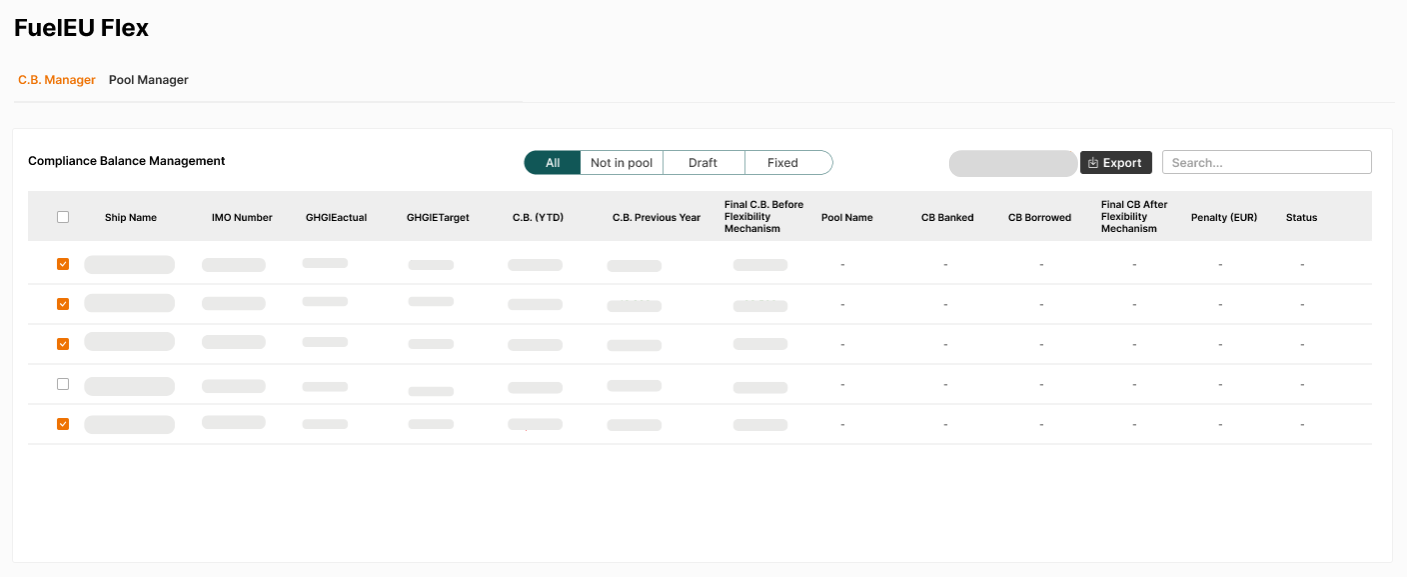Toggle the select-all checkbox in table header
This screenshot has height=577, width=1408.
pyautogui.click(x=63, y=216)
